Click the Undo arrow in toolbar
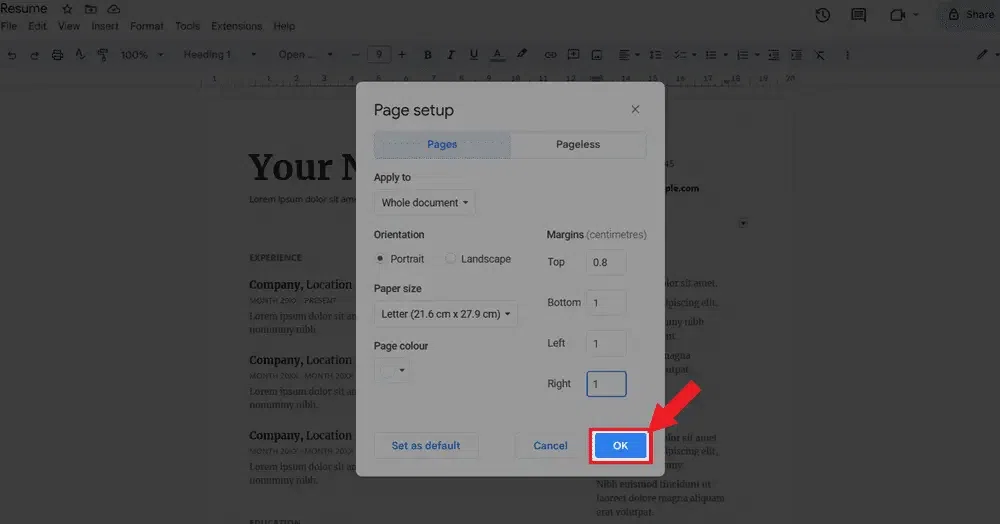1000x524 pixels. pos(11,55)
